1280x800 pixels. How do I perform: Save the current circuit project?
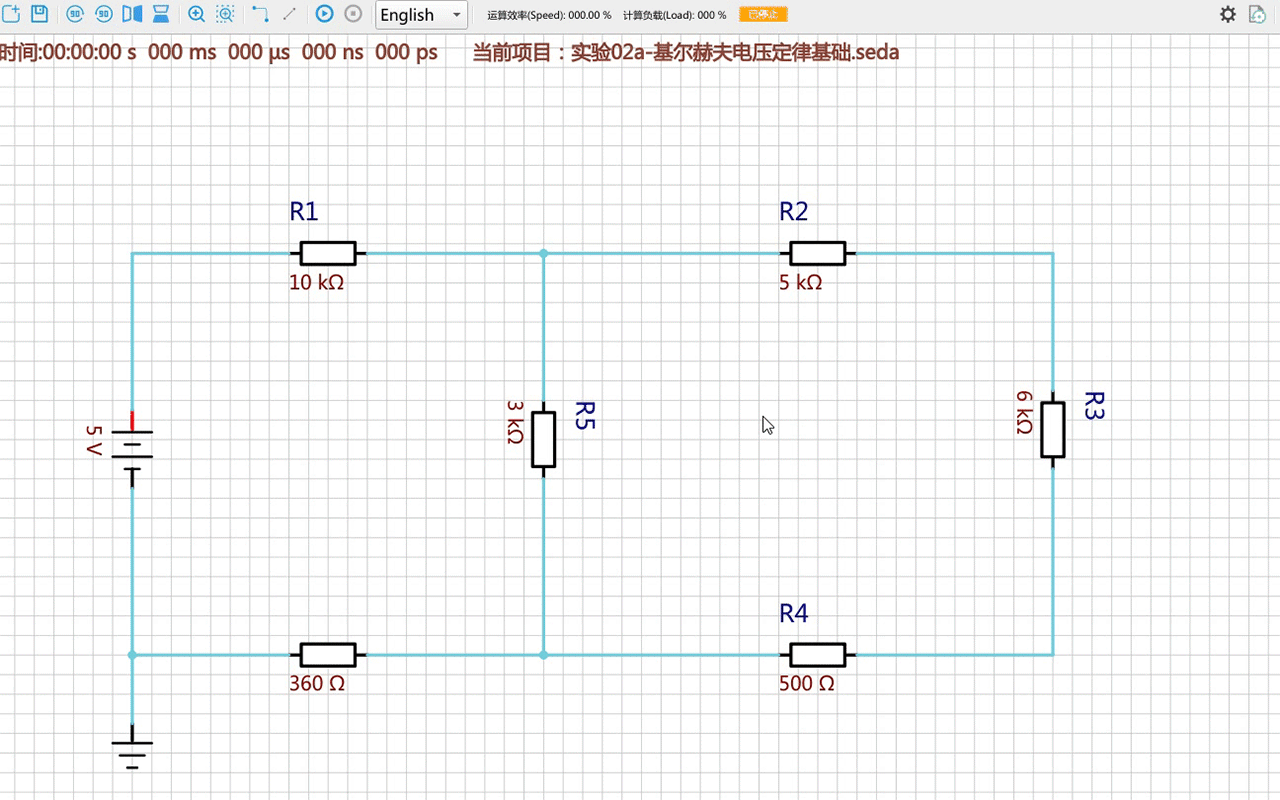(x=40, y=14)
